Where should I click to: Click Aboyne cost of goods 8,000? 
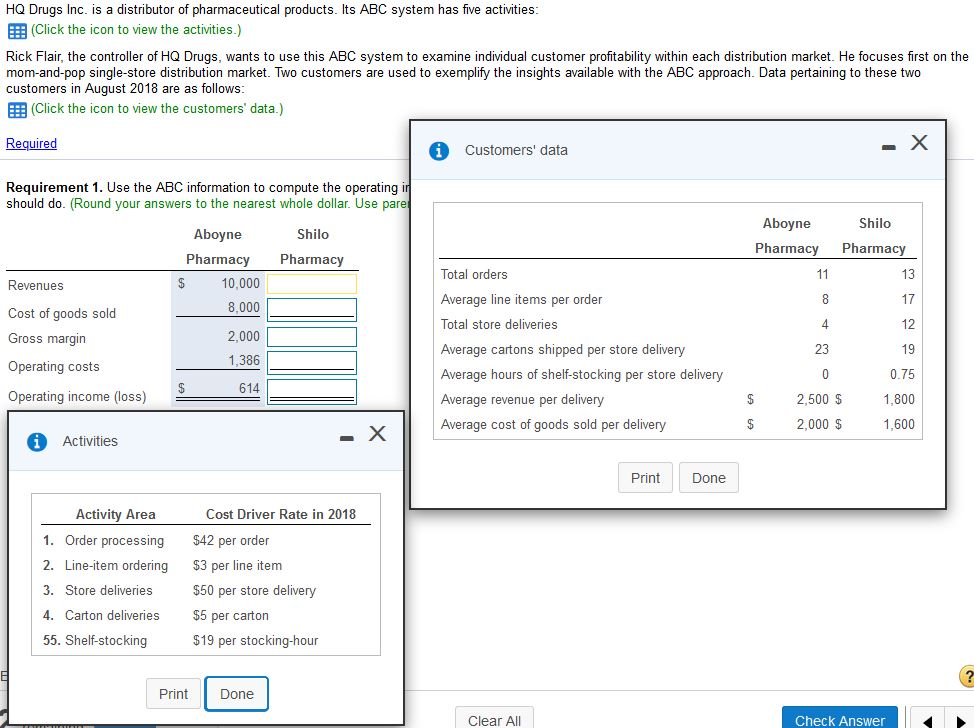244,307
